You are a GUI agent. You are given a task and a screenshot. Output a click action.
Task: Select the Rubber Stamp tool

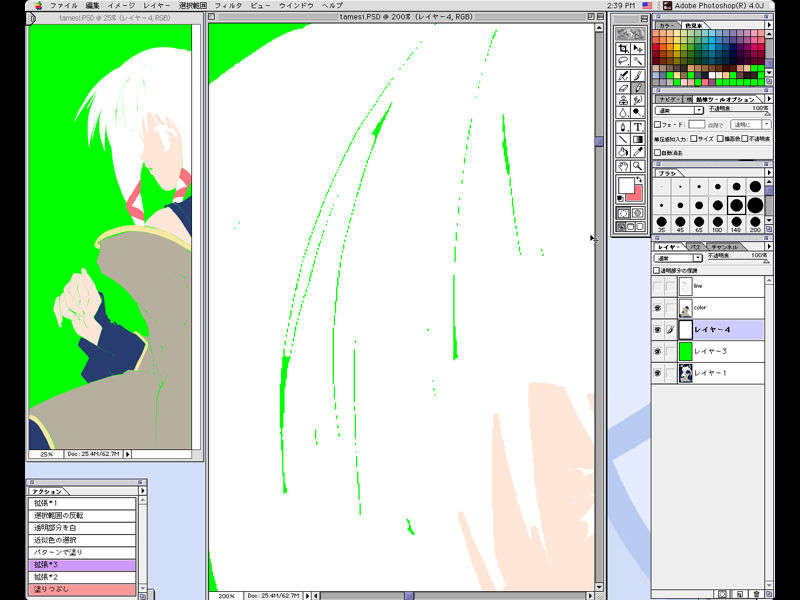[623, 101]
